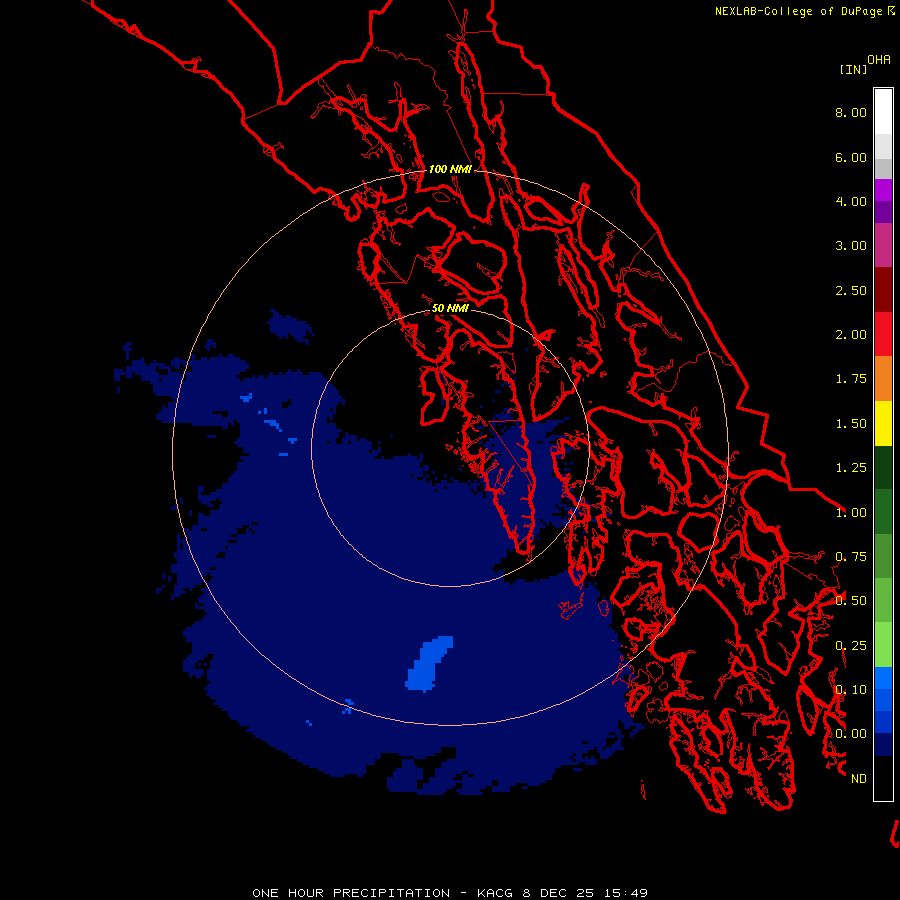Select the 1.50 legend value
Viewport: 900px width, 900px height.
click(x=851, y=424)
